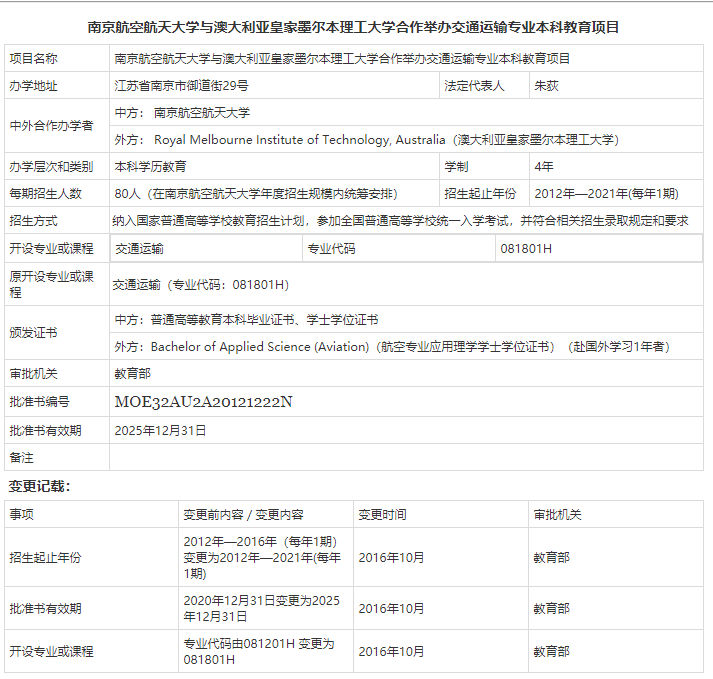The width and height of the screenshot is (713, 679).
Task: Click the 办学地址 label
Action: [x=33, y=86]
